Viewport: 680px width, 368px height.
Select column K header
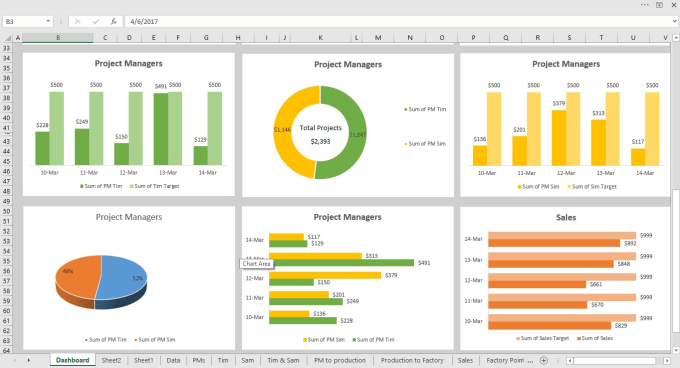pyautogui.click(x=320, y=38)
